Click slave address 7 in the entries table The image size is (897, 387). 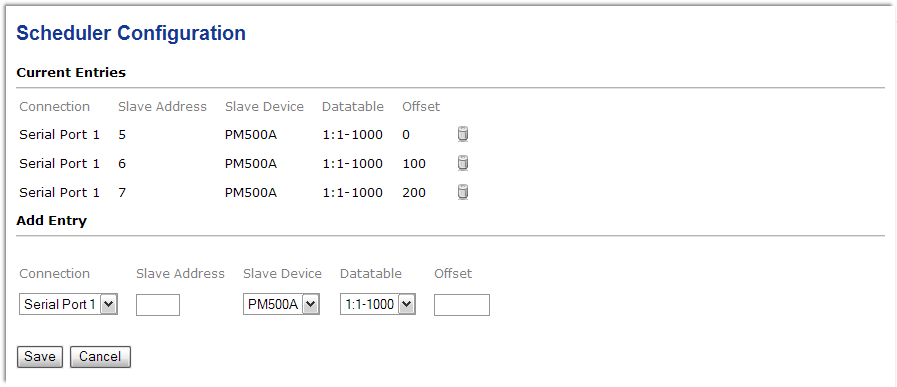click(x=122, y=192)
